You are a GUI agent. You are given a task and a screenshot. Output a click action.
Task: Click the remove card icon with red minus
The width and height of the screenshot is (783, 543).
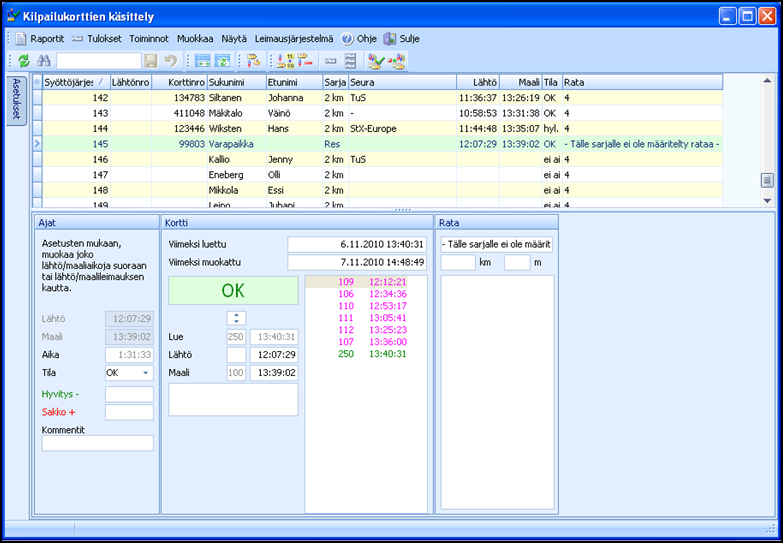305,61
